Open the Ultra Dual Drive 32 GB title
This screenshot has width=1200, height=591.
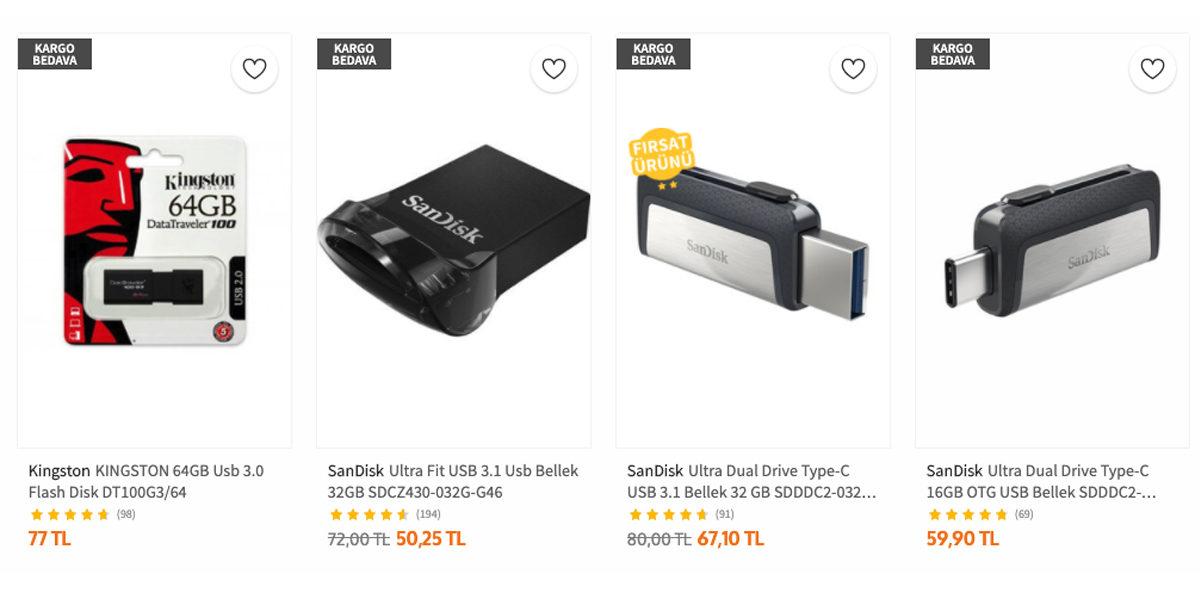click(x=752, y=481)
